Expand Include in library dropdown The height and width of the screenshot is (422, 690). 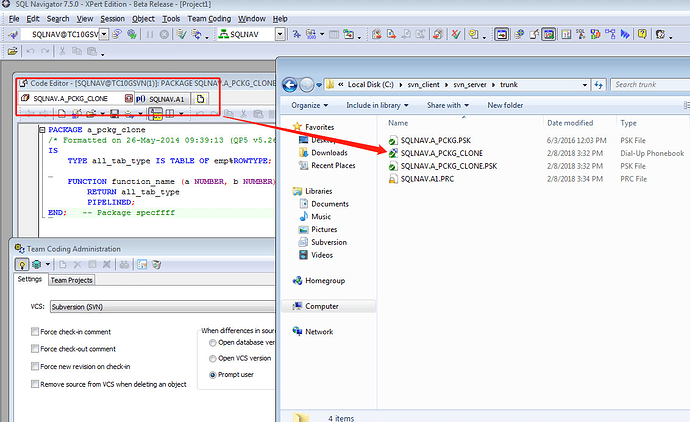point(378,106)
